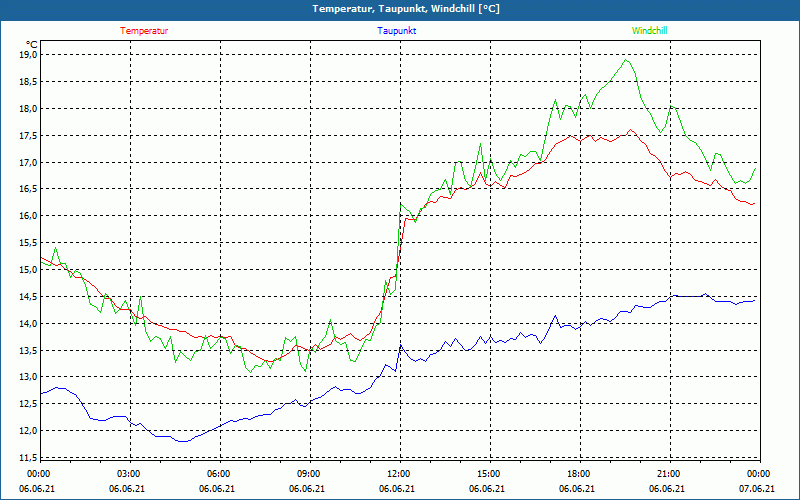Click the 07.06.21 date label
This screenshot has width=800, height=500.
click(757, 489)
